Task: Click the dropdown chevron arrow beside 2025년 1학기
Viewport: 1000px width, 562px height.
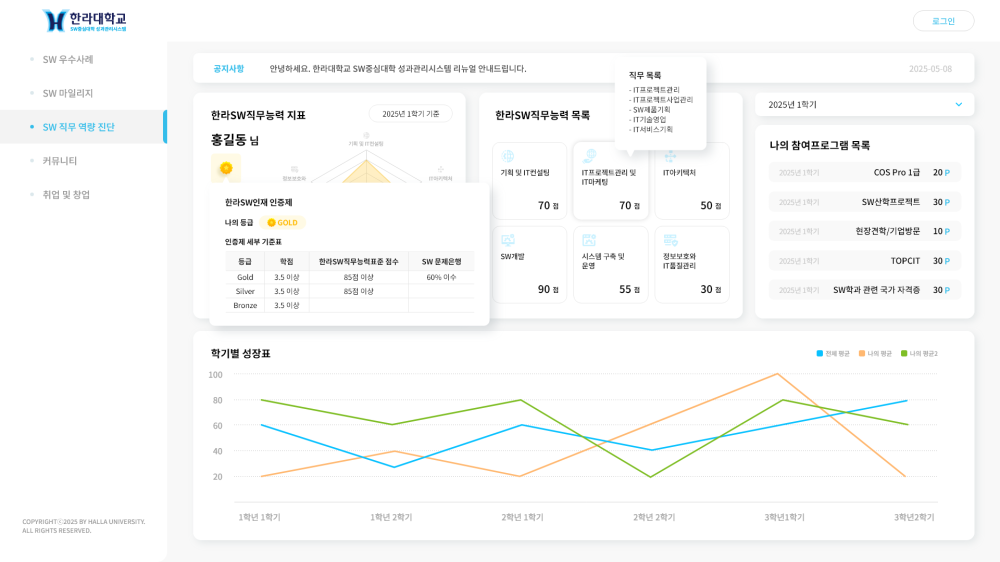Action: click(x=958, y=104)
